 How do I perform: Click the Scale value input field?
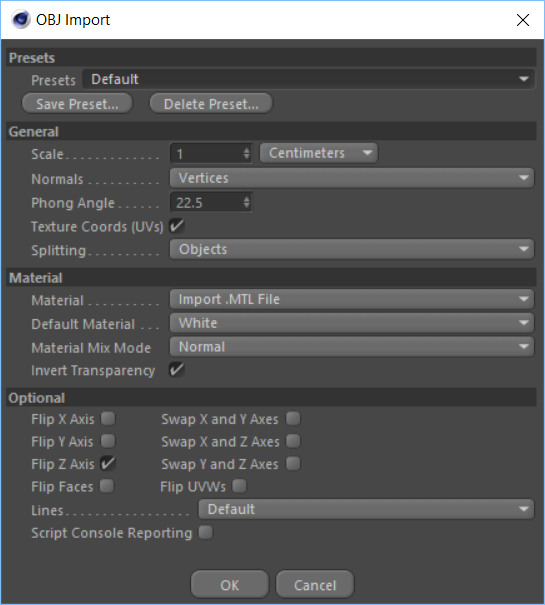[x=206, y=154]
